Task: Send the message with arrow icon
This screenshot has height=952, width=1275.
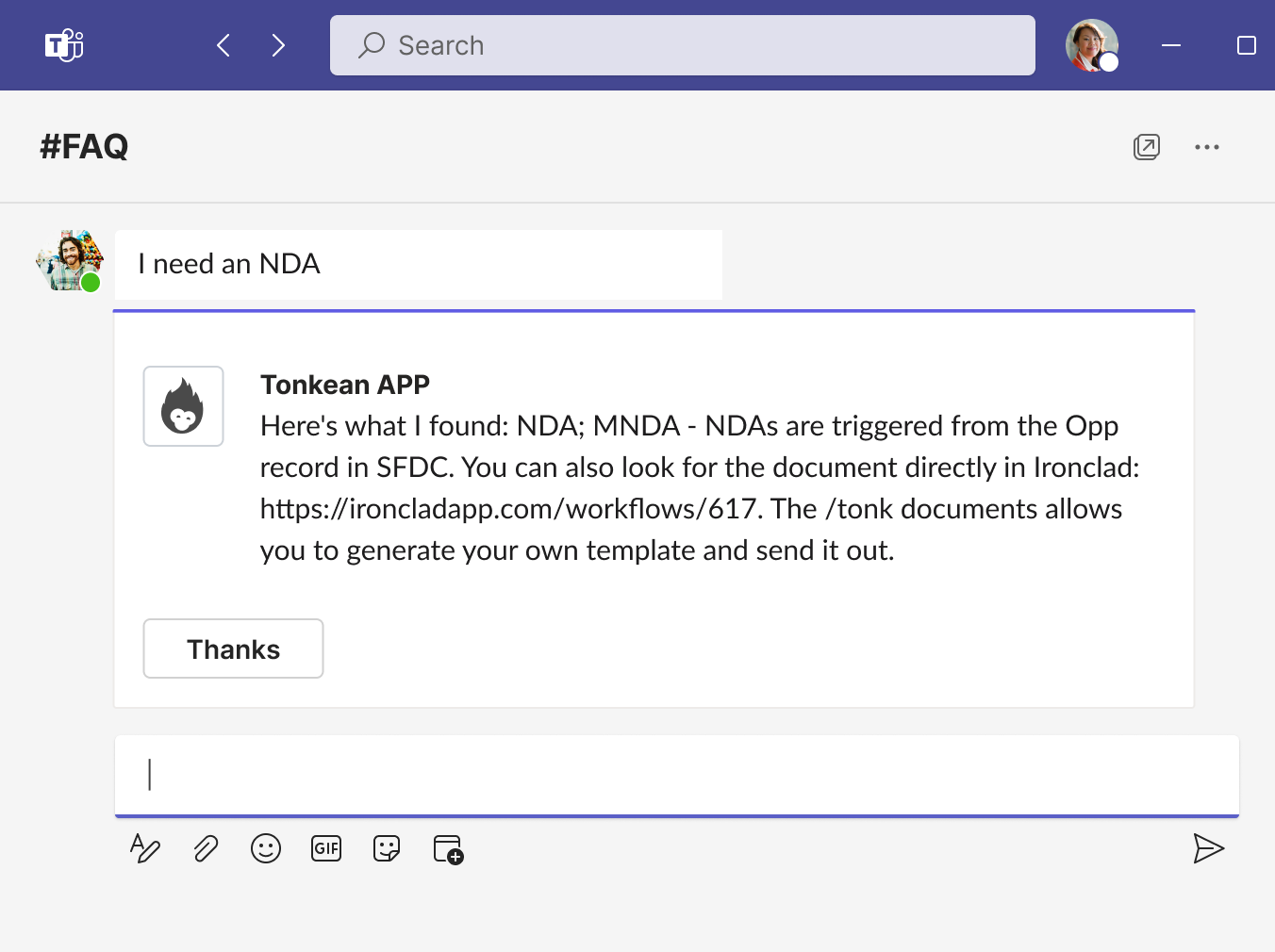Action: point(1208,848)
